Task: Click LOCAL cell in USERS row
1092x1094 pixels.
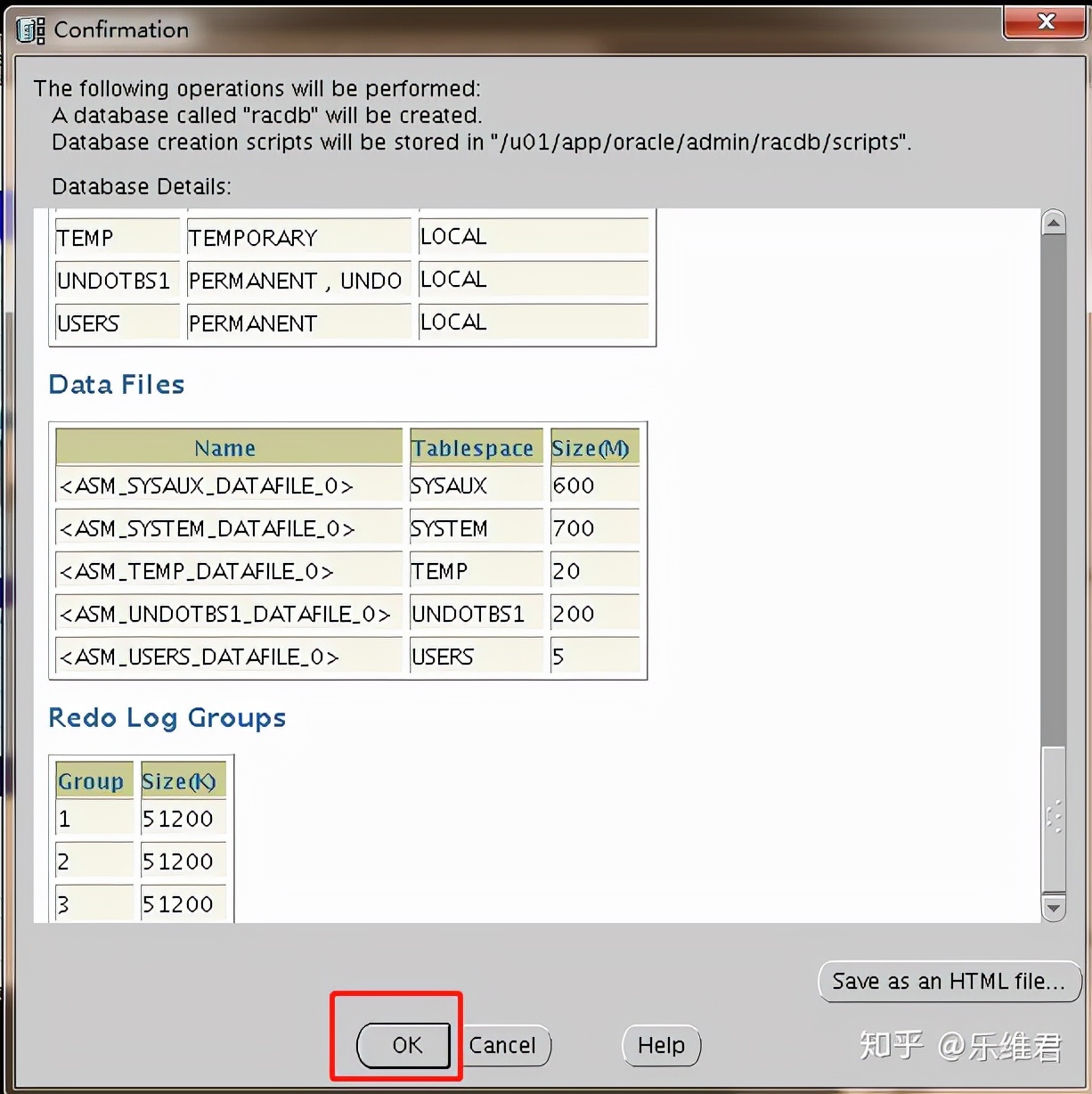Action: tap(534, 322)
